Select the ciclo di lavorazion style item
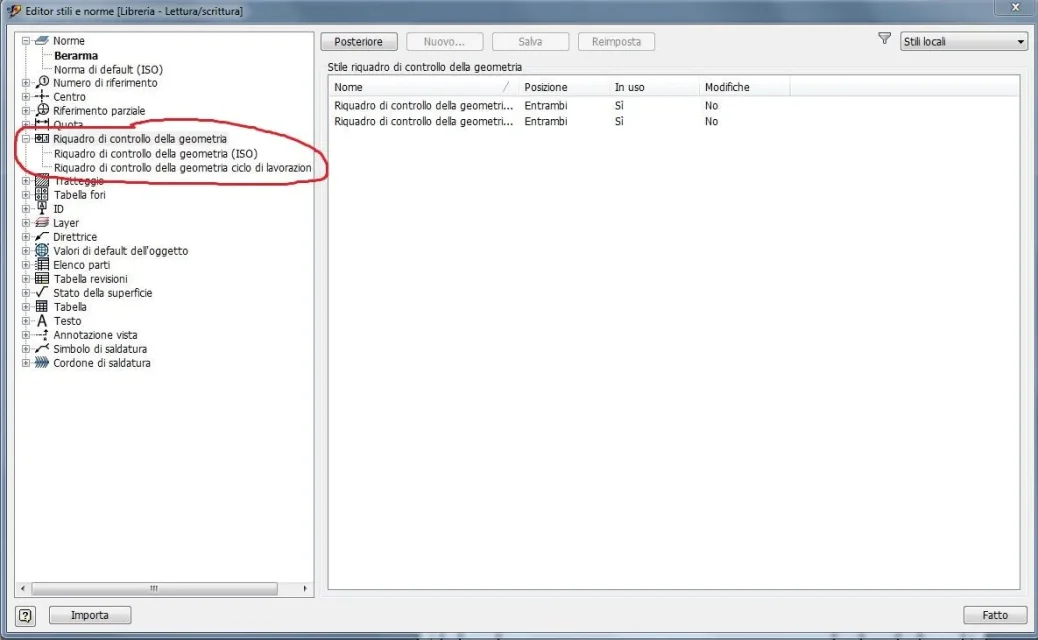The width and height of the screenshot is (1038, 640). coord(183,168)
